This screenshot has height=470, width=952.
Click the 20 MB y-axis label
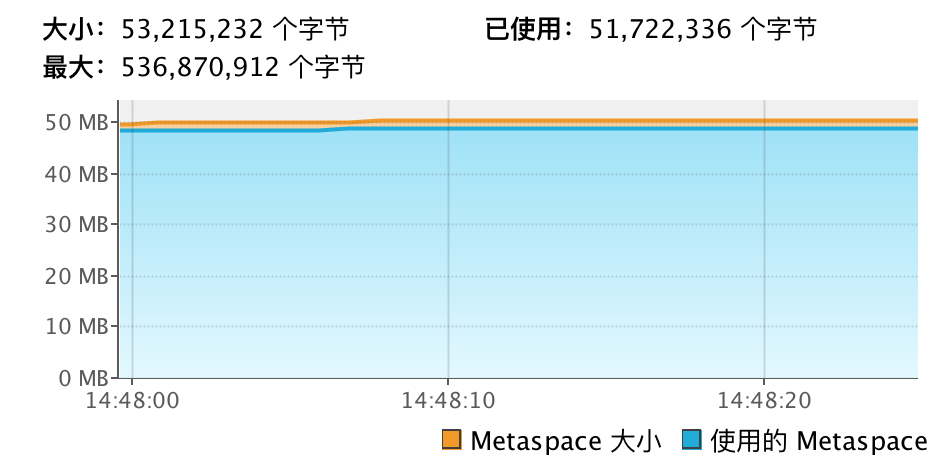pos(78,276)
